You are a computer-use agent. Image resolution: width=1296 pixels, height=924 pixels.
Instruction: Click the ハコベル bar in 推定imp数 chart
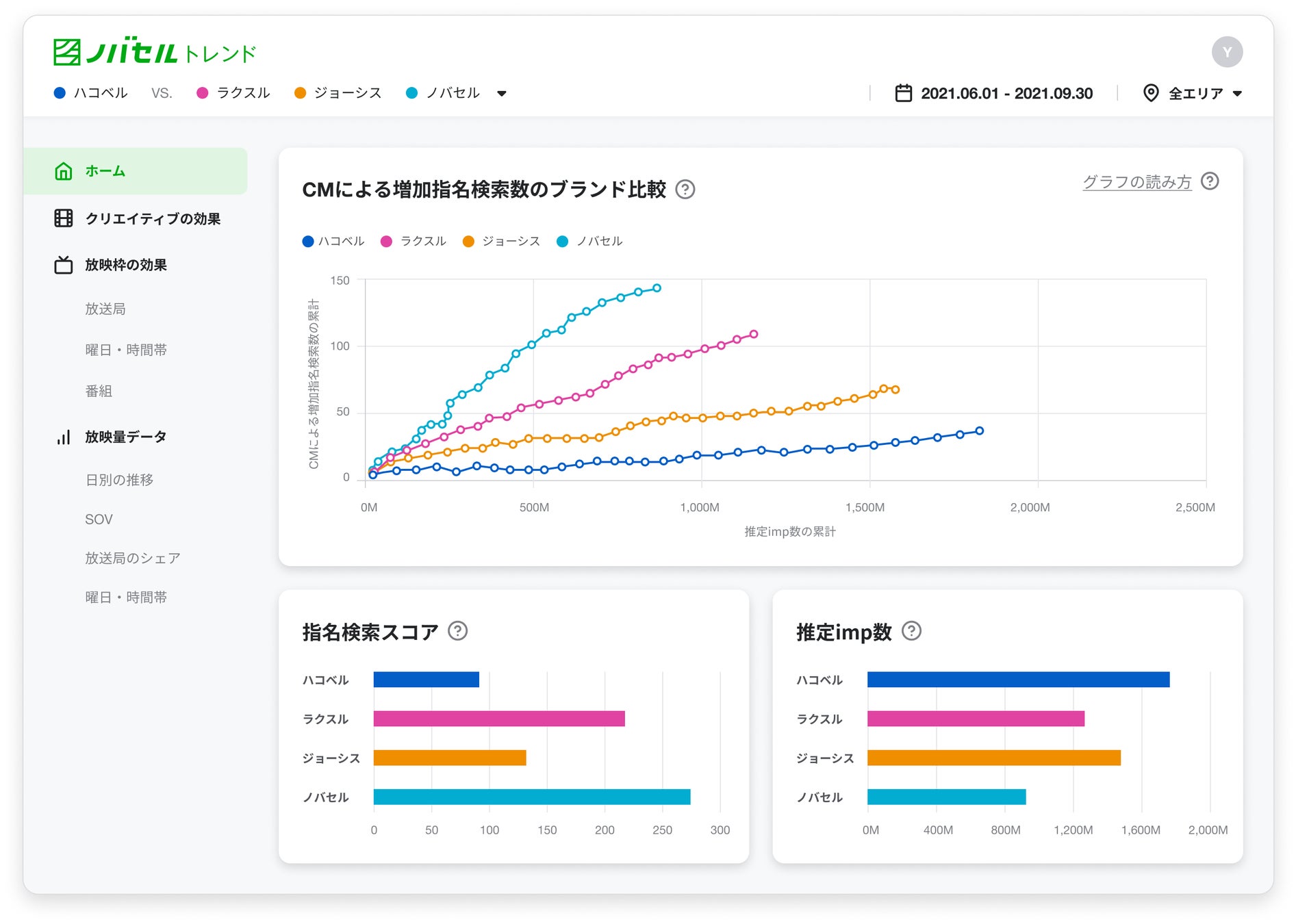click(1019, 680)
